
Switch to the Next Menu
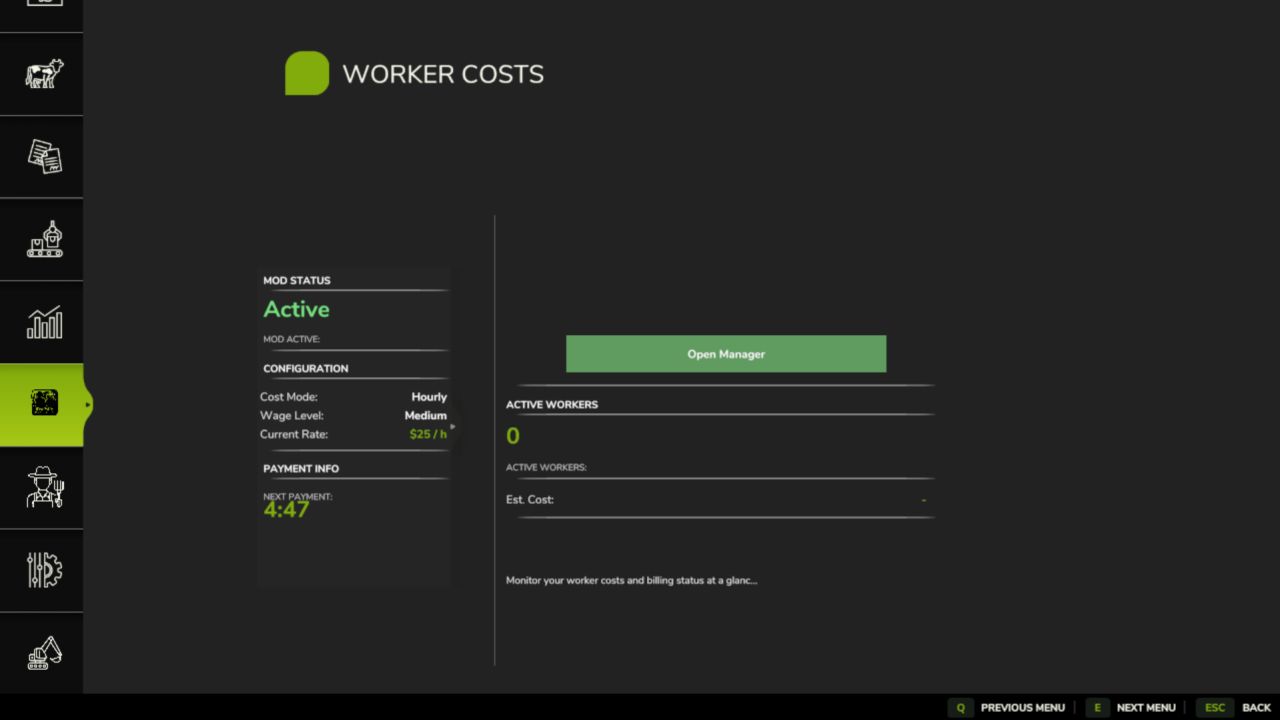coord(1146,707)
